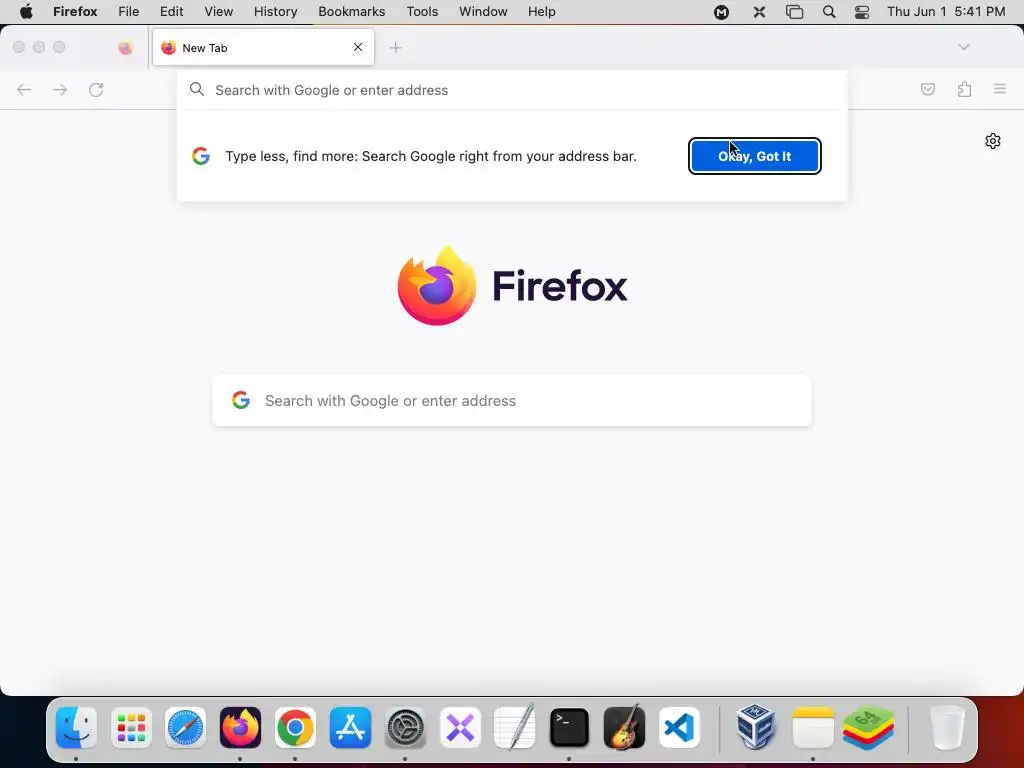This screenshot has height=768, width=1024.
Task: Click the crossed tools menu bar icon
Action: point(759,12)
